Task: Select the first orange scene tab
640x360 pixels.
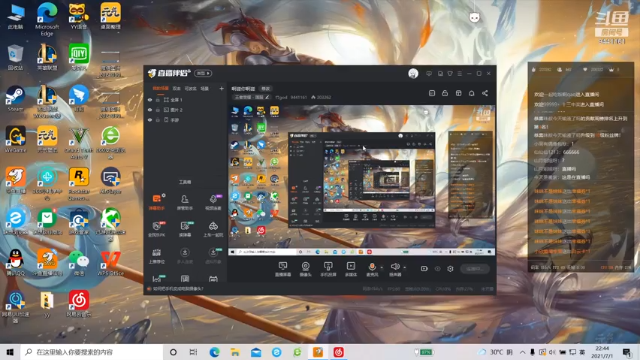Action: tap(160, 89)
